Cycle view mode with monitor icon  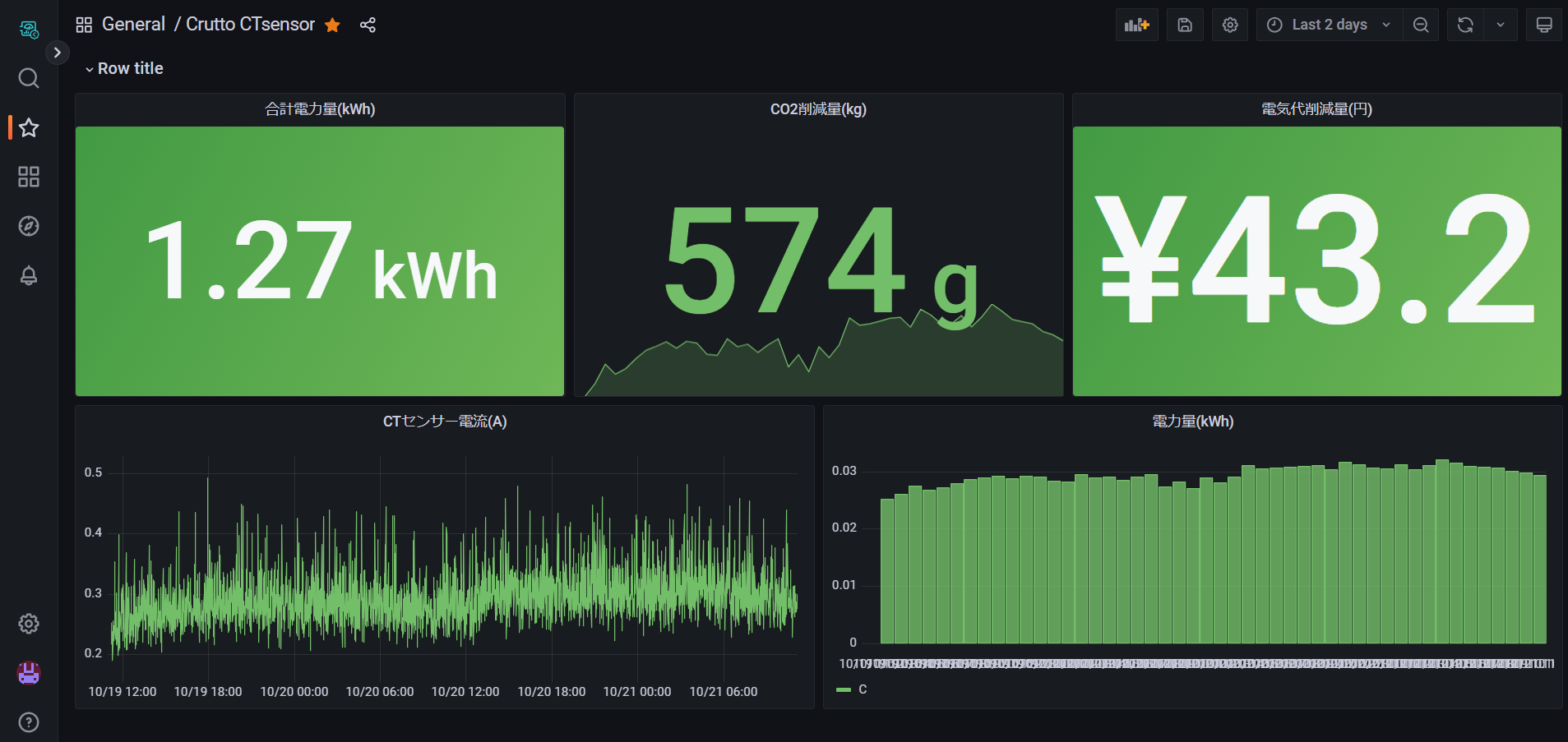click(1544, 25)
